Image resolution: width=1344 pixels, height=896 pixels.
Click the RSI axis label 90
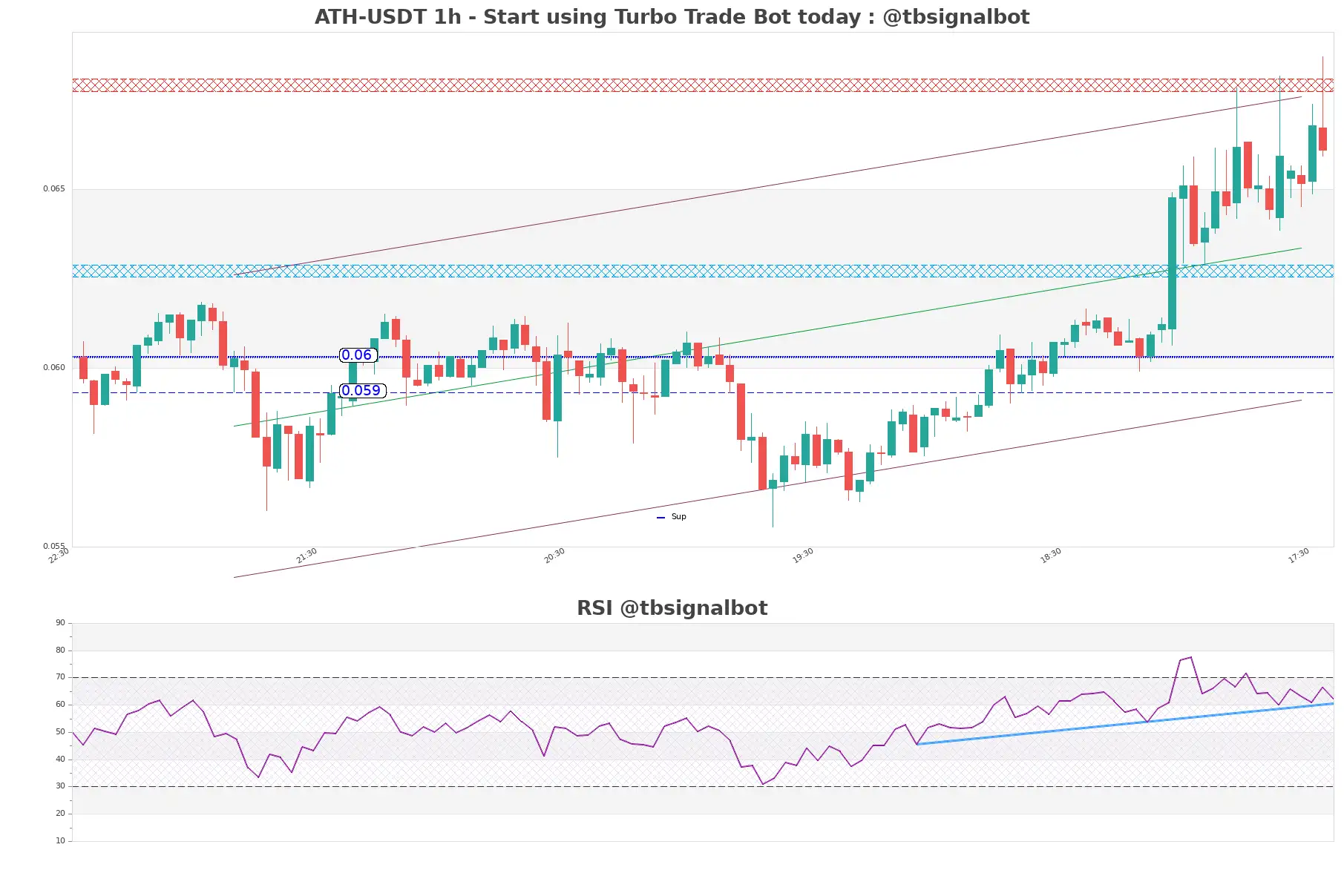coord(60,623)
